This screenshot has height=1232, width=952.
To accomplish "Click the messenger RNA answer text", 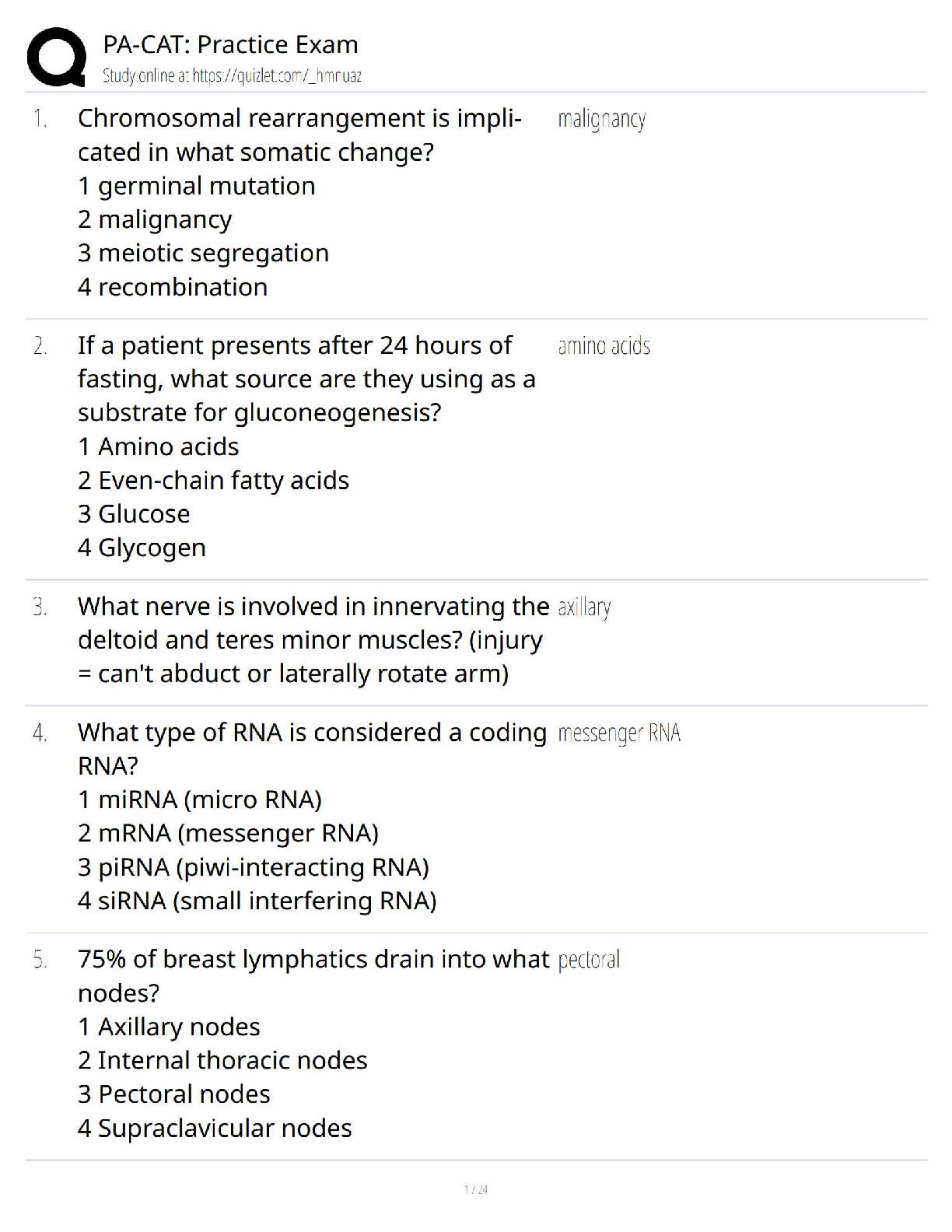I will [x=619, y=733].
